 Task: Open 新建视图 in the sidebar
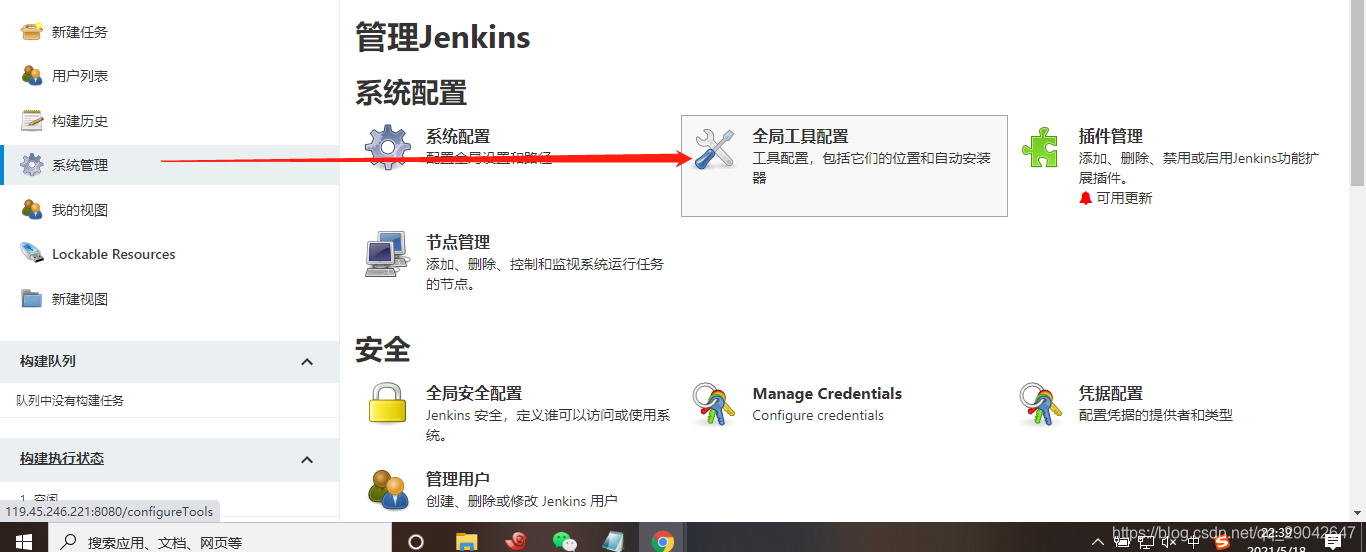[80, 299]
